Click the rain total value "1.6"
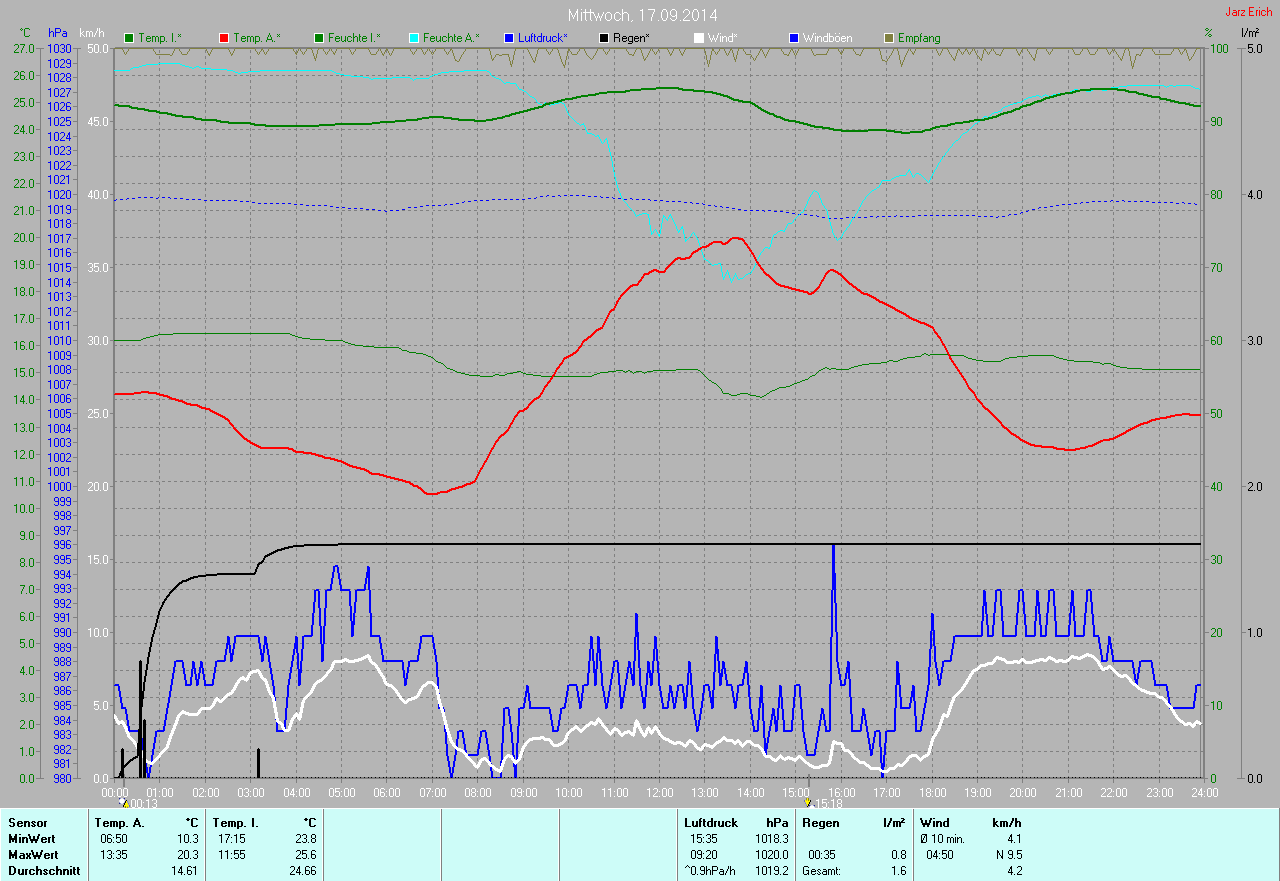Image resolution: width=1280 pixels, height=881 pixels. click(898, 871)
